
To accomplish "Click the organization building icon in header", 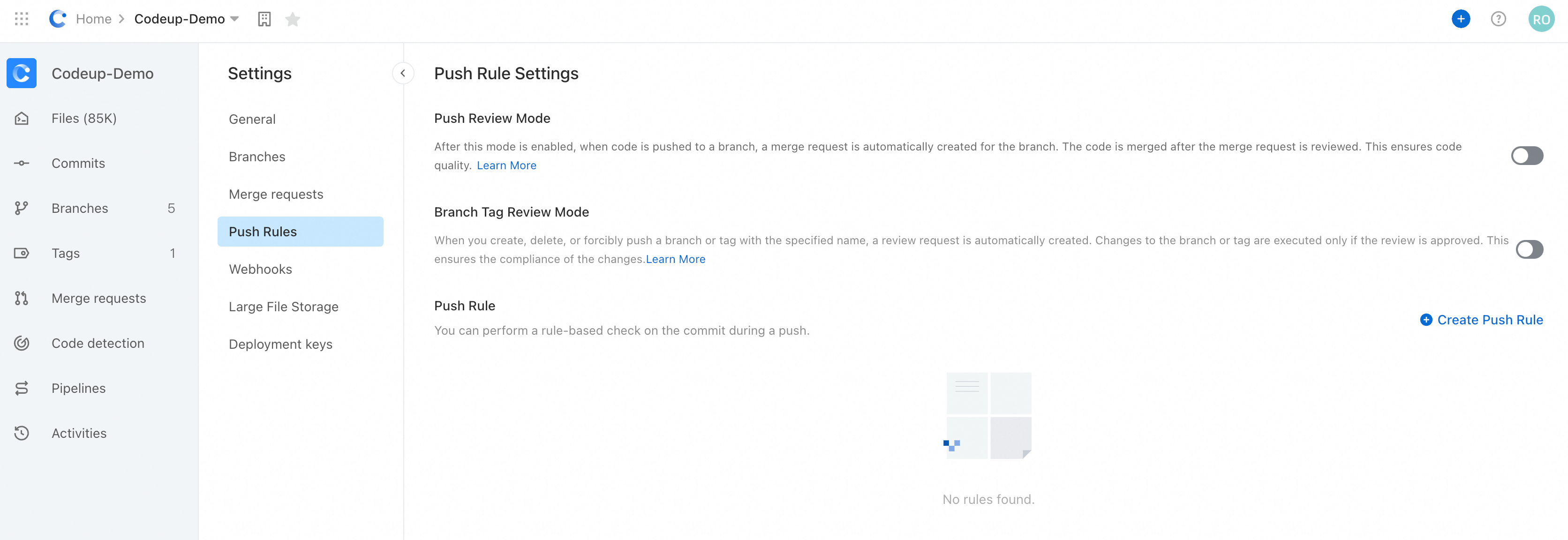I will [264, 20].
